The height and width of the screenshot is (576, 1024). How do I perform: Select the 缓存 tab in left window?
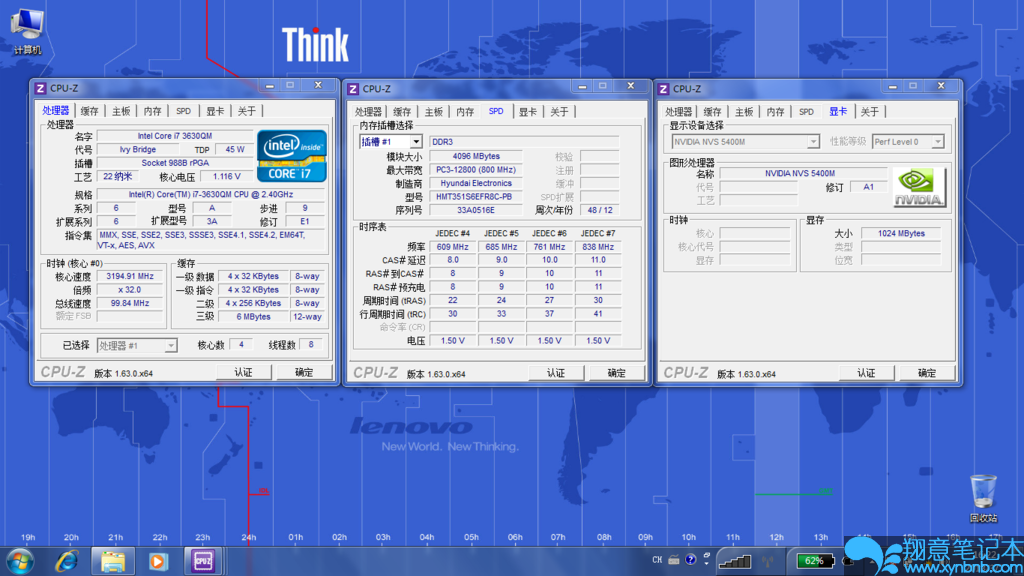(x=89, y=111)
